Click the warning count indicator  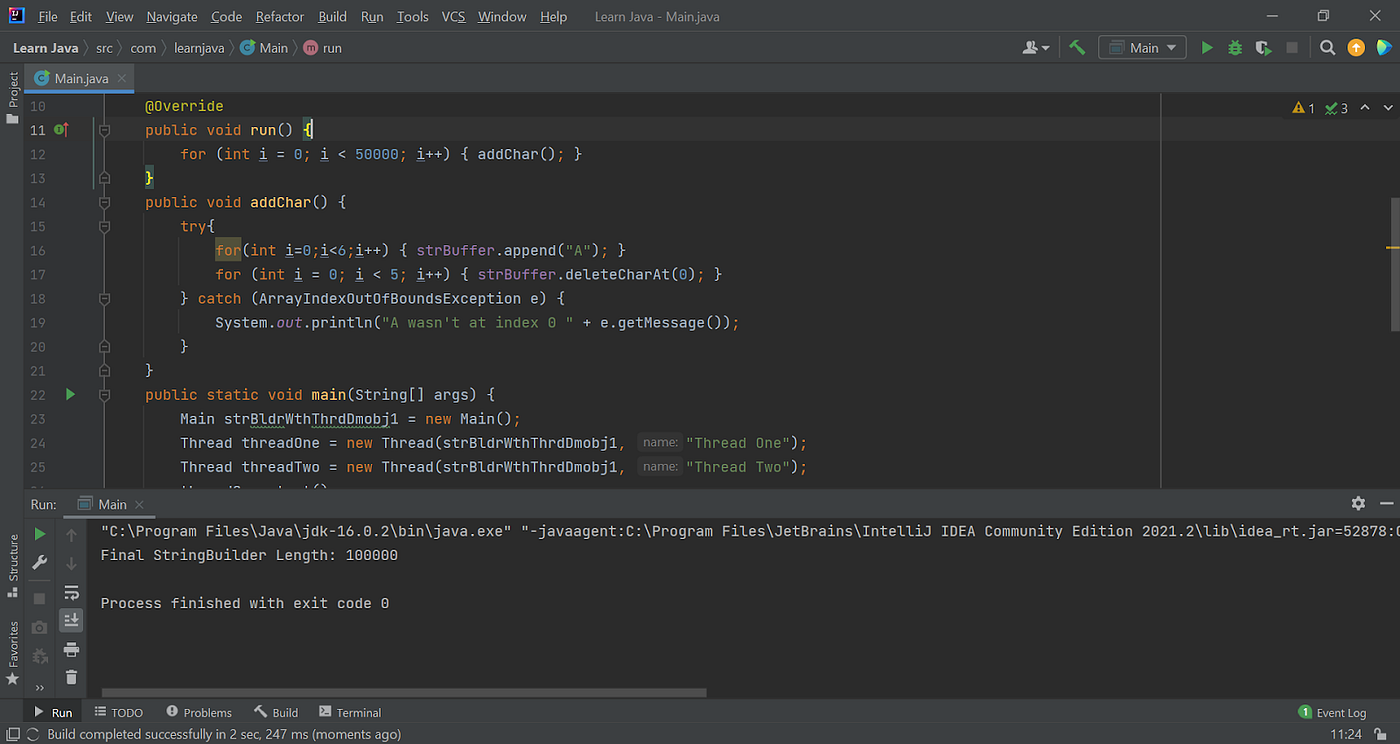[1304, 108]
